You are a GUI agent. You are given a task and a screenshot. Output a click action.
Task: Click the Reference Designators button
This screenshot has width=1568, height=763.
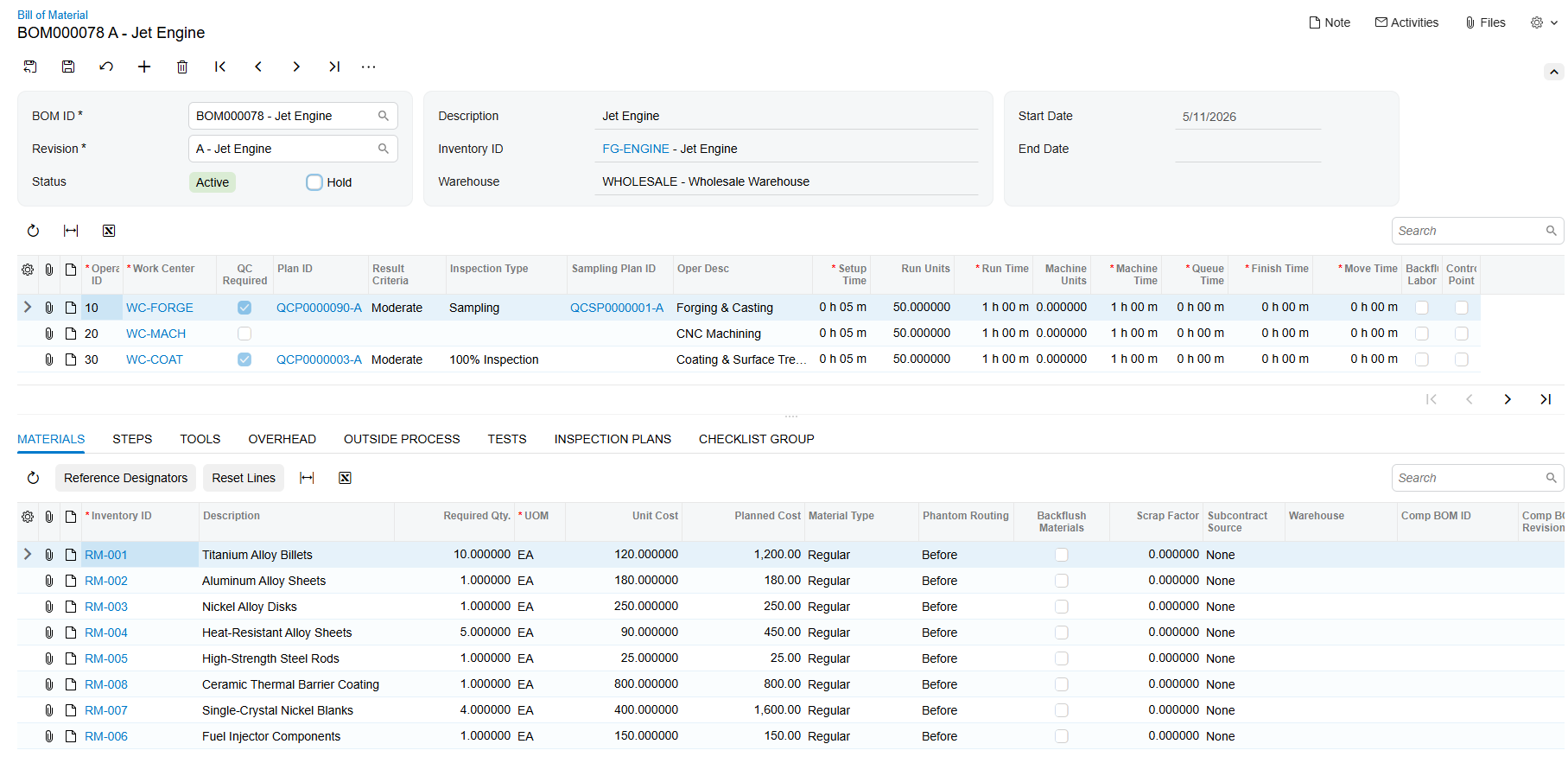point(125,478)
